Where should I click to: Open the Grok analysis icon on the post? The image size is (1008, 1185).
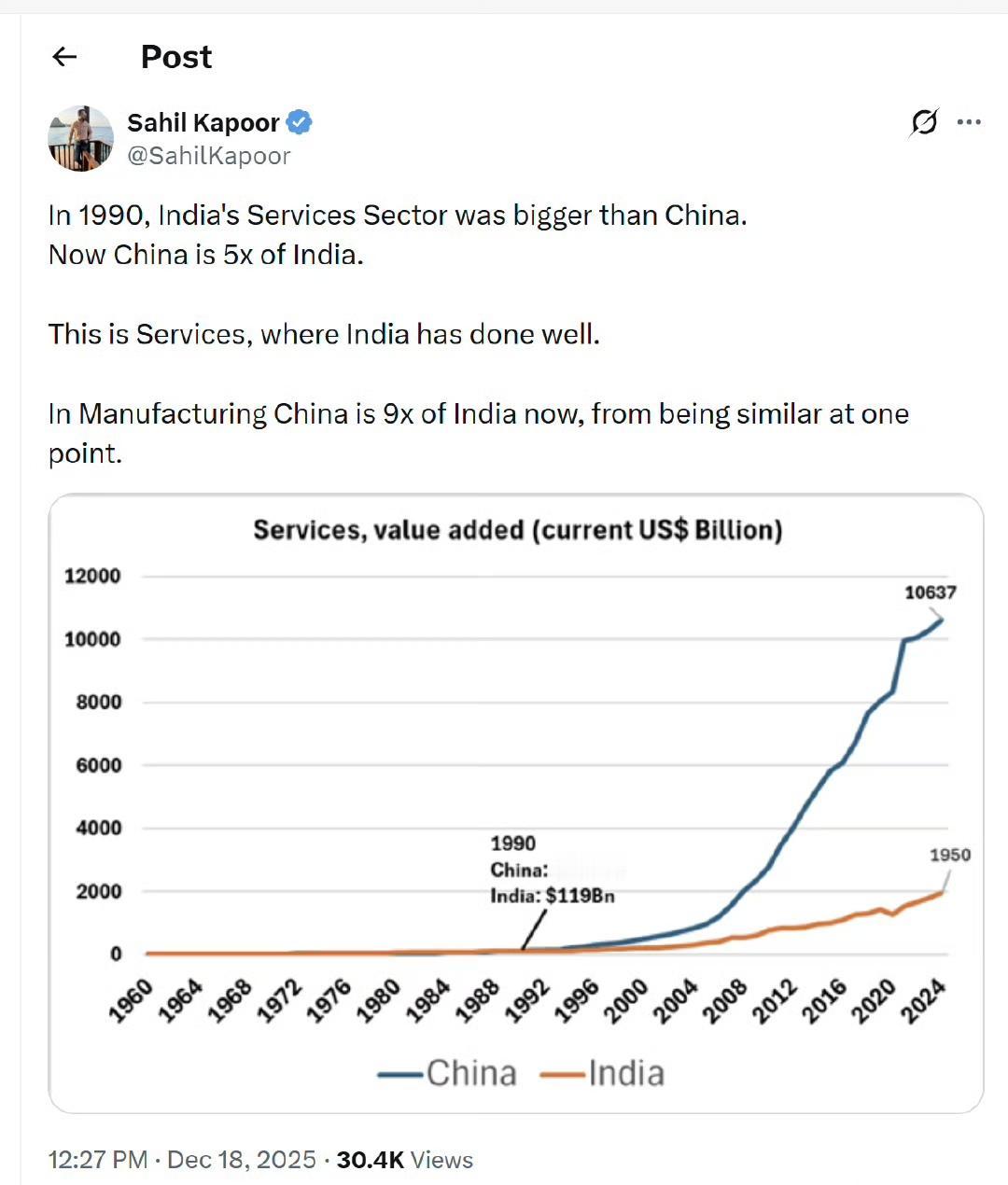[923, 122]
